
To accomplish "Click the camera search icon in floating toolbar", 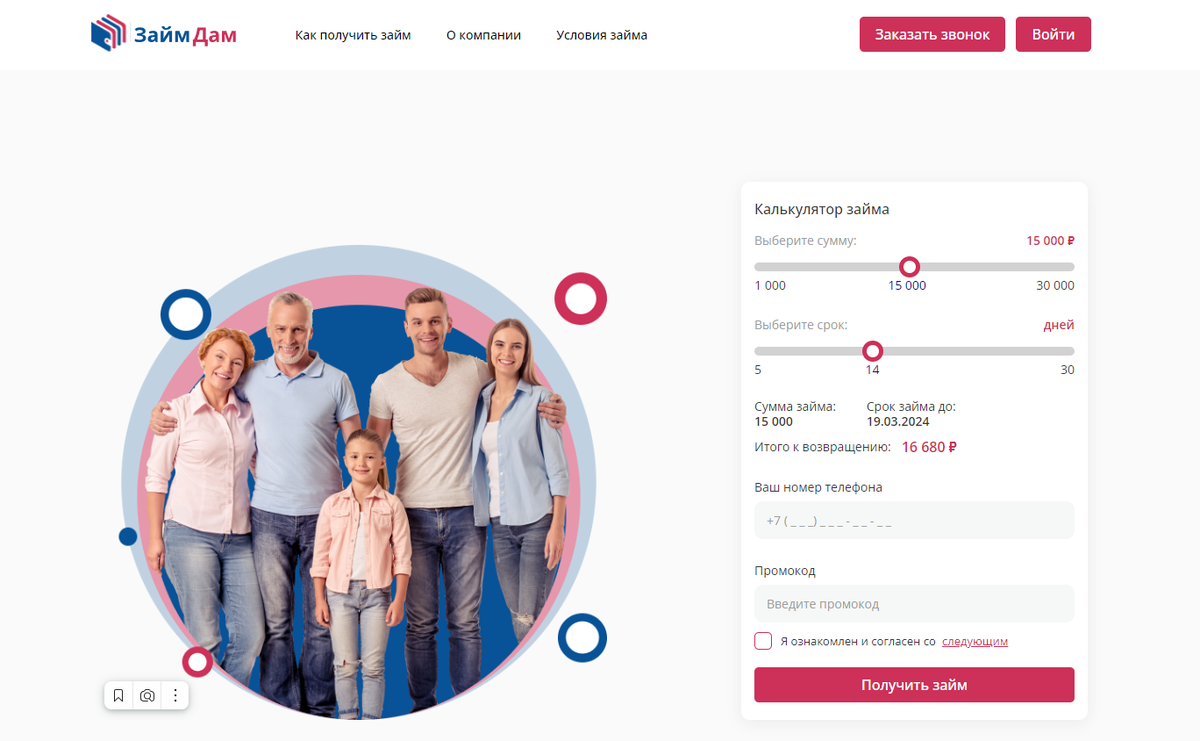I will coord(147,695).
